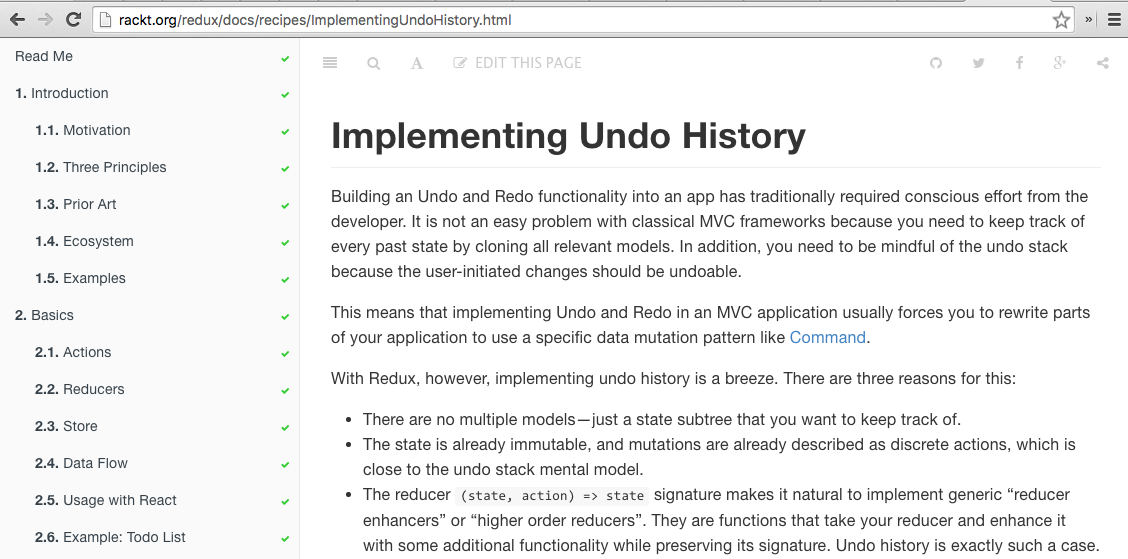Viewport: 1128px width, 559px height.
Task: Click checkmark beside 2.4. Data Flow
Action: [x=286, y=465]
